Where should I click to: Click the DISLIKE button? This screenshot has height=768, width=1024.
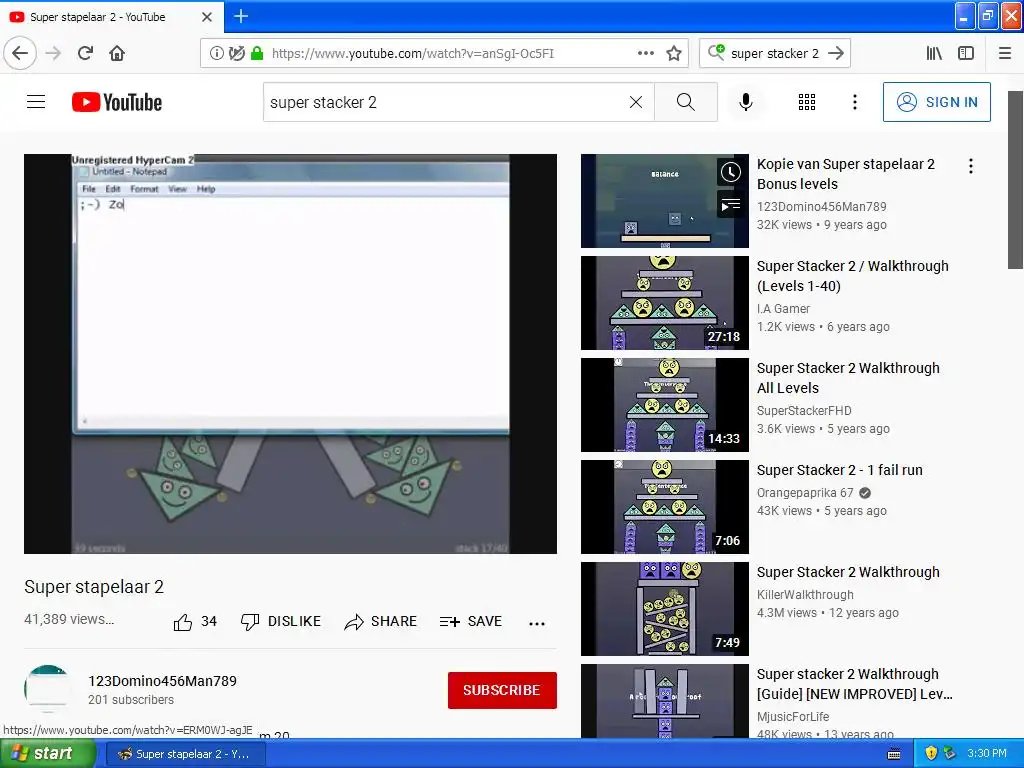281,622
